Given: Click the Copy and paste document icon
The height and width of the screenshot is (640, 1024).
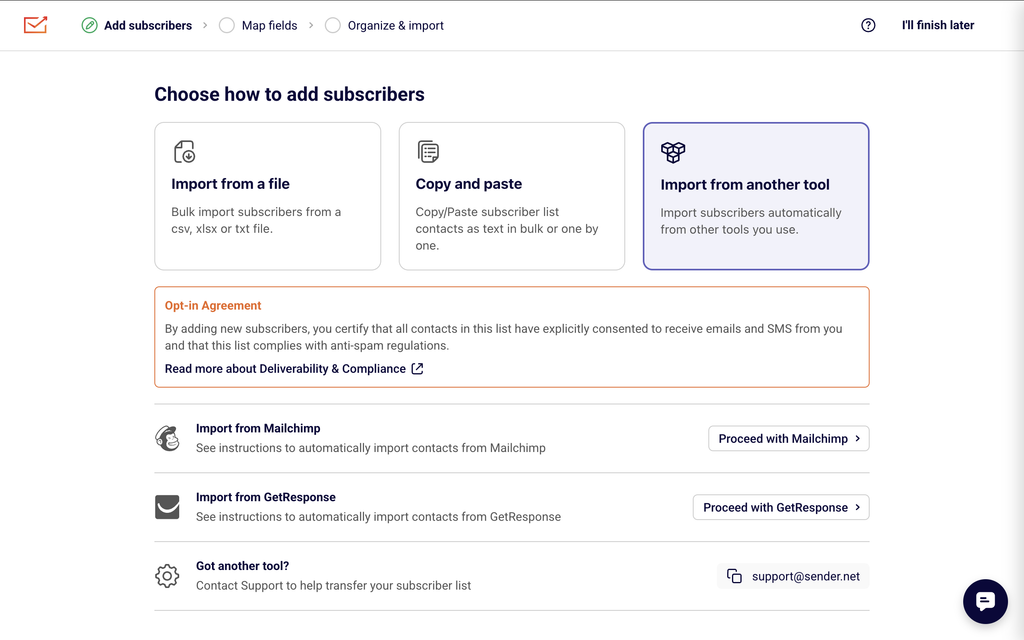Looking at the screenshot, I should coord(428,152).
